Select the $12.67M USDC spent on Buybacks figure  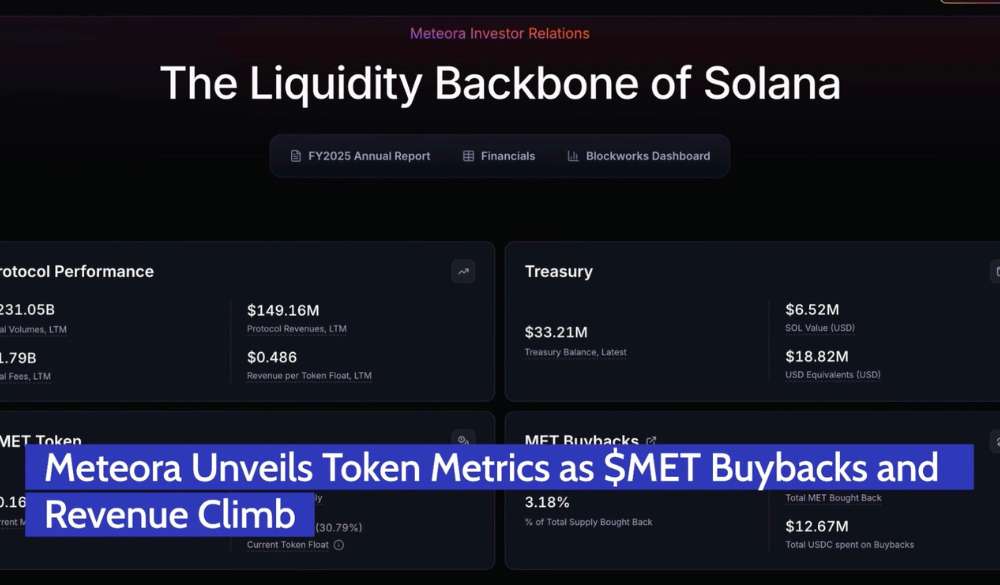coord(817,526)
